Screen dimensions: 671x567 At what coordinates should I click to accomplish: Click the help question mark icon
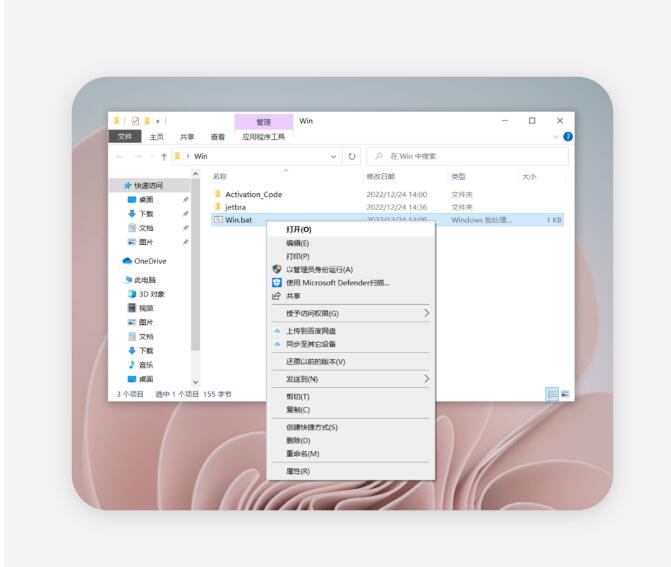point(568,136)
